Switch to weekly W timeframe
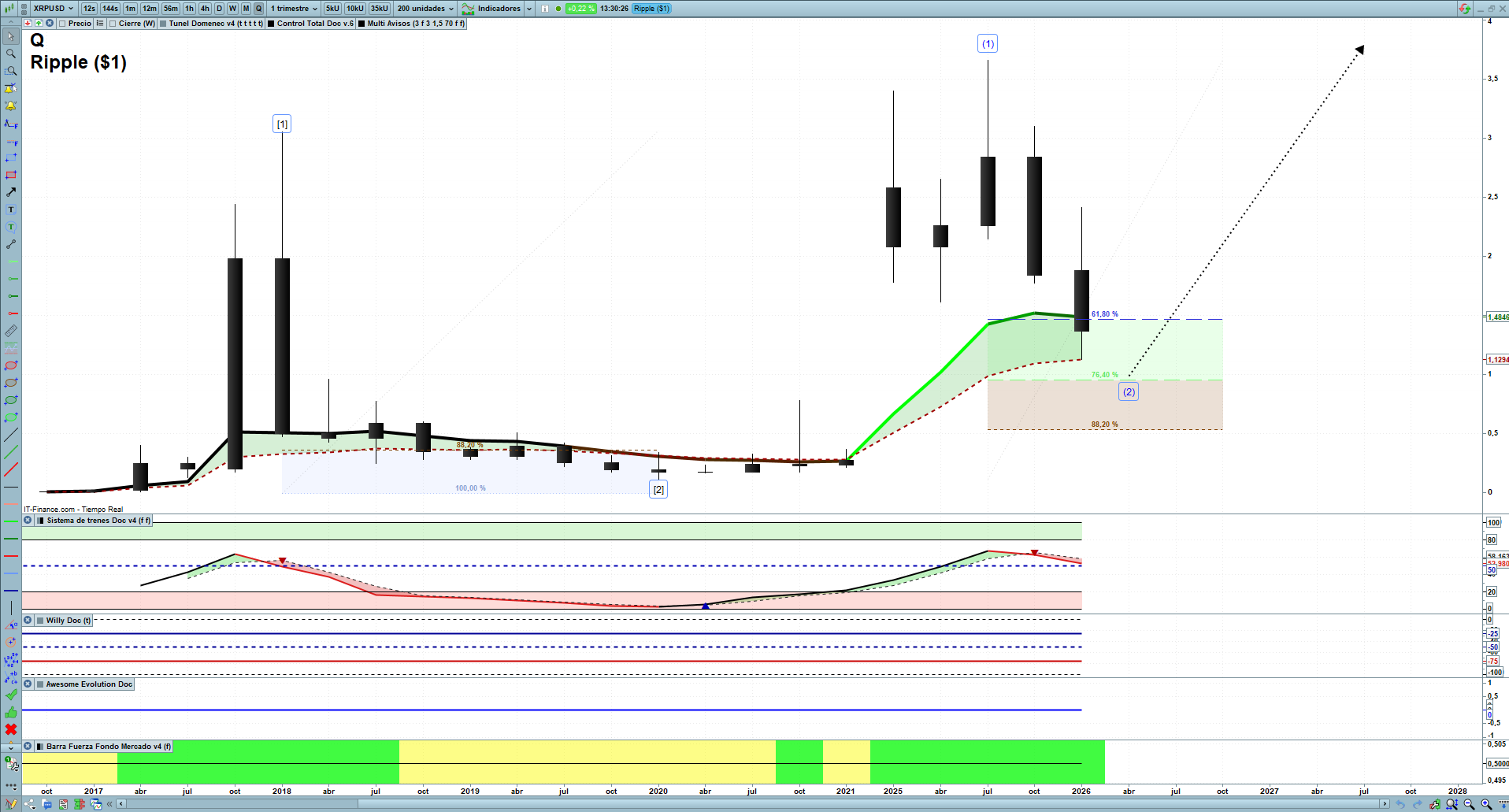Viewport: 1509px width, 812px height. coord(232,9)
